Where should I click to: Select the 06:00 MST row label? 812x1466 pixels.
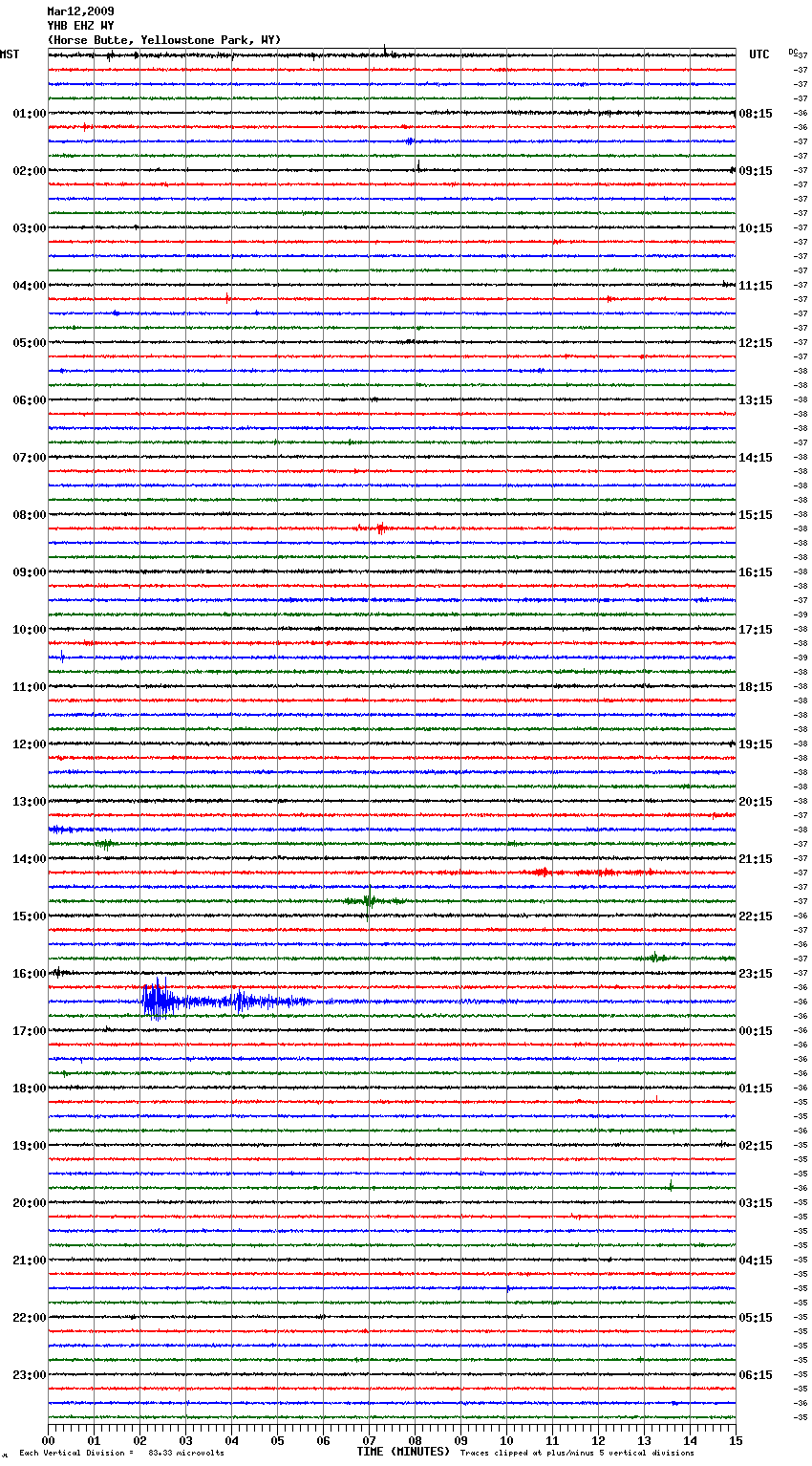30,400
